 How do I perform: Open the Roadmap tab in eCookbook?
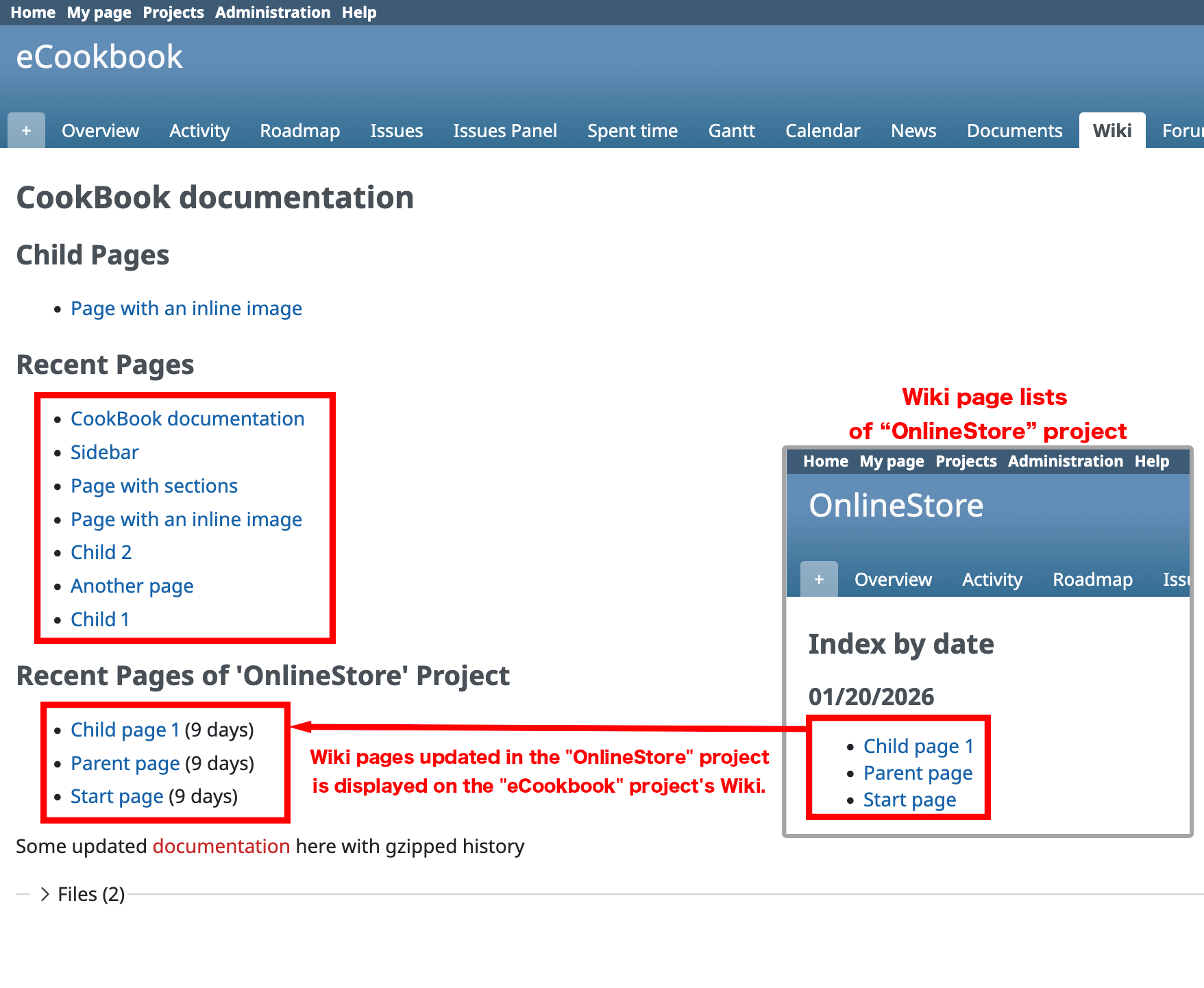point(299,130)
